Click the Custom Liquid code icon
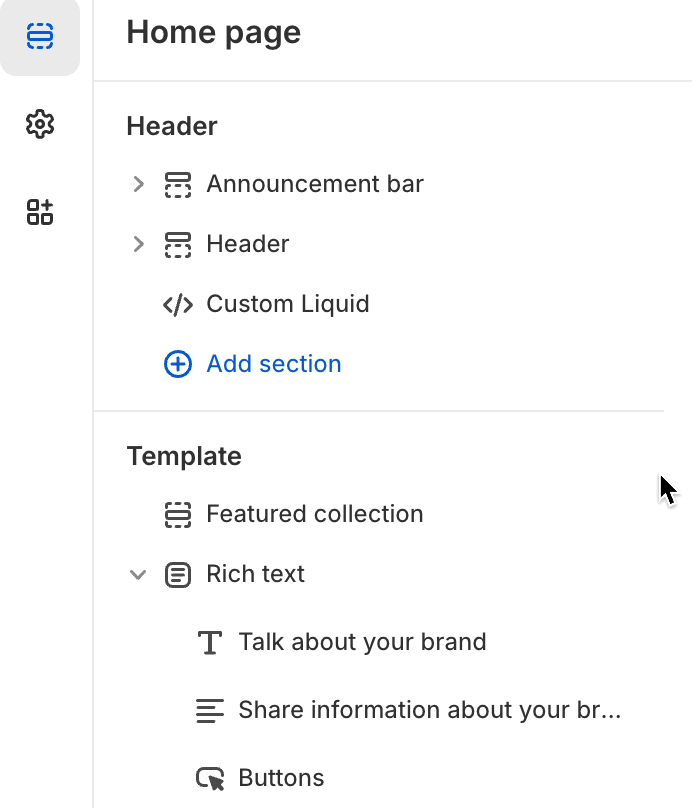 (x=178, y=305)
